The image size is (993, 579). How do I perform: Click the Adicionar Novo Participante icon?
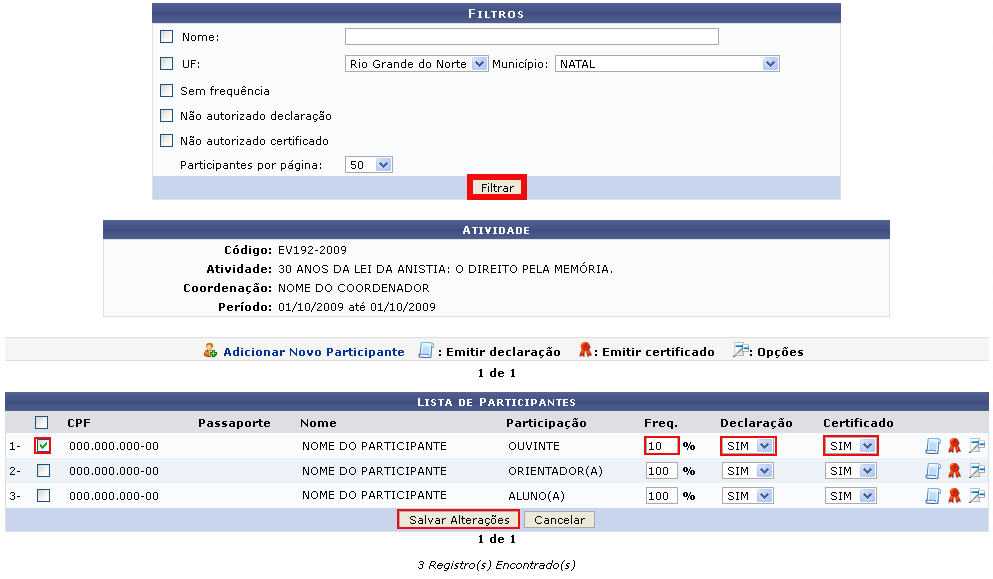210,351
